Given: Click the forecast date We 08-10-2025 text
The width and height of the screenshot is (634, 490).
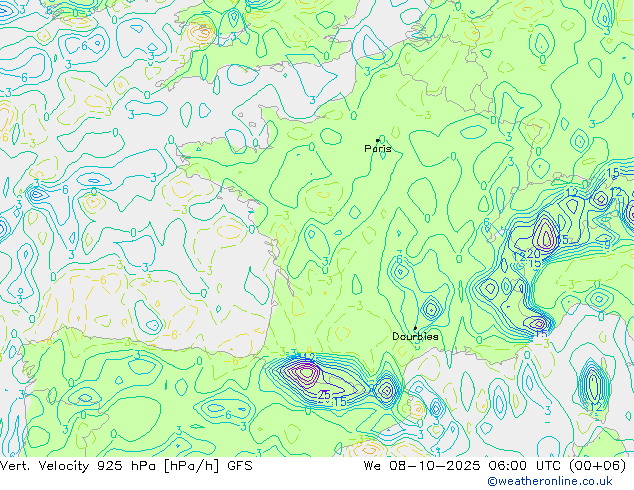Looking at the screenshot, I should 422,466.
